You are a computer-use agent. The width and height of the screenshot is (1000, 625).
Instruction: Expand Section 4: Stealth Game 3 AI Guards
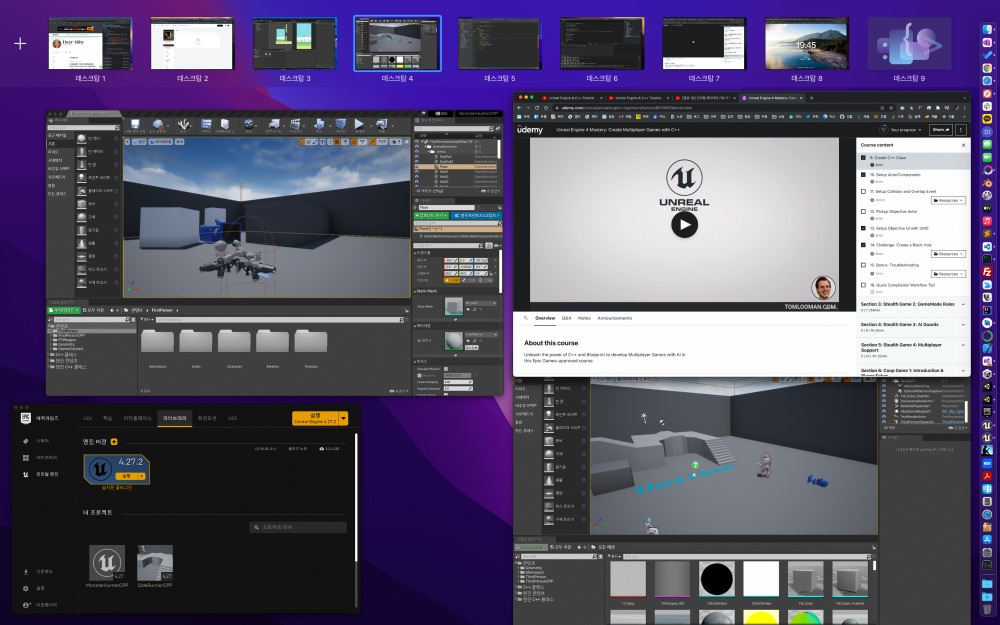click(x=913, y=327)
